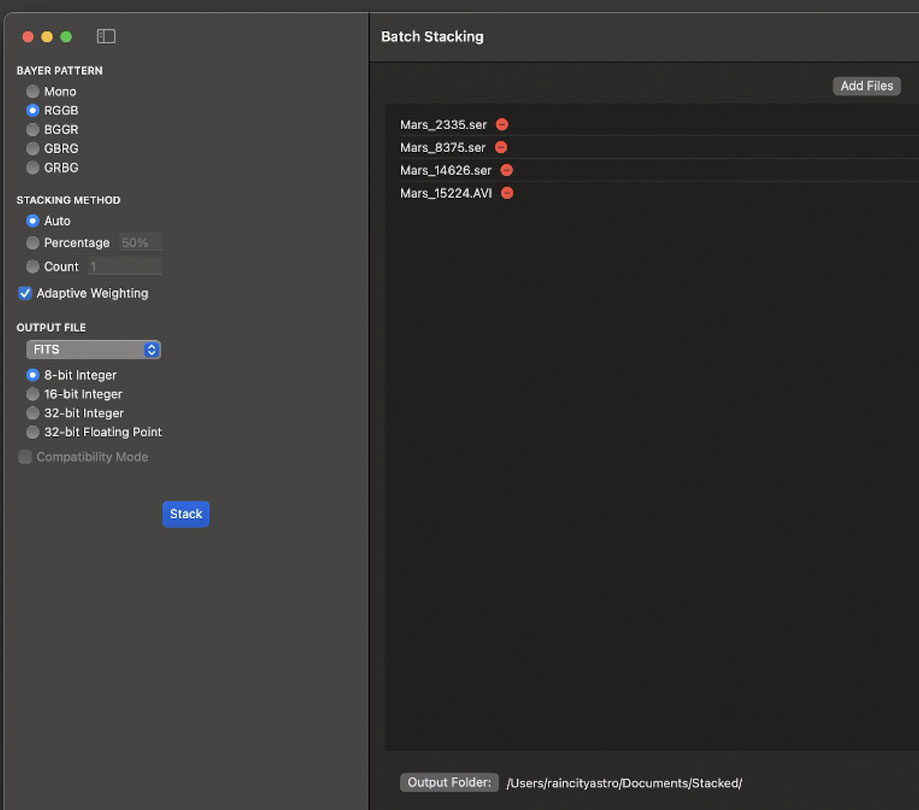Viewport: 919px width, 810px height.
Task: Click the Output Folder button
Action: tap(449, 783)
